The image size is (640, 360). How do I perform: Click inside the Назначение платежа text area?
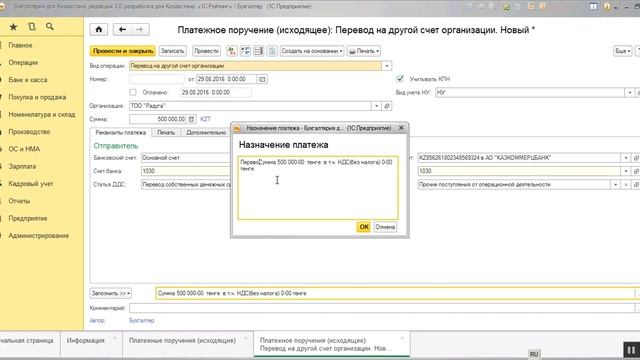[318, 188]
